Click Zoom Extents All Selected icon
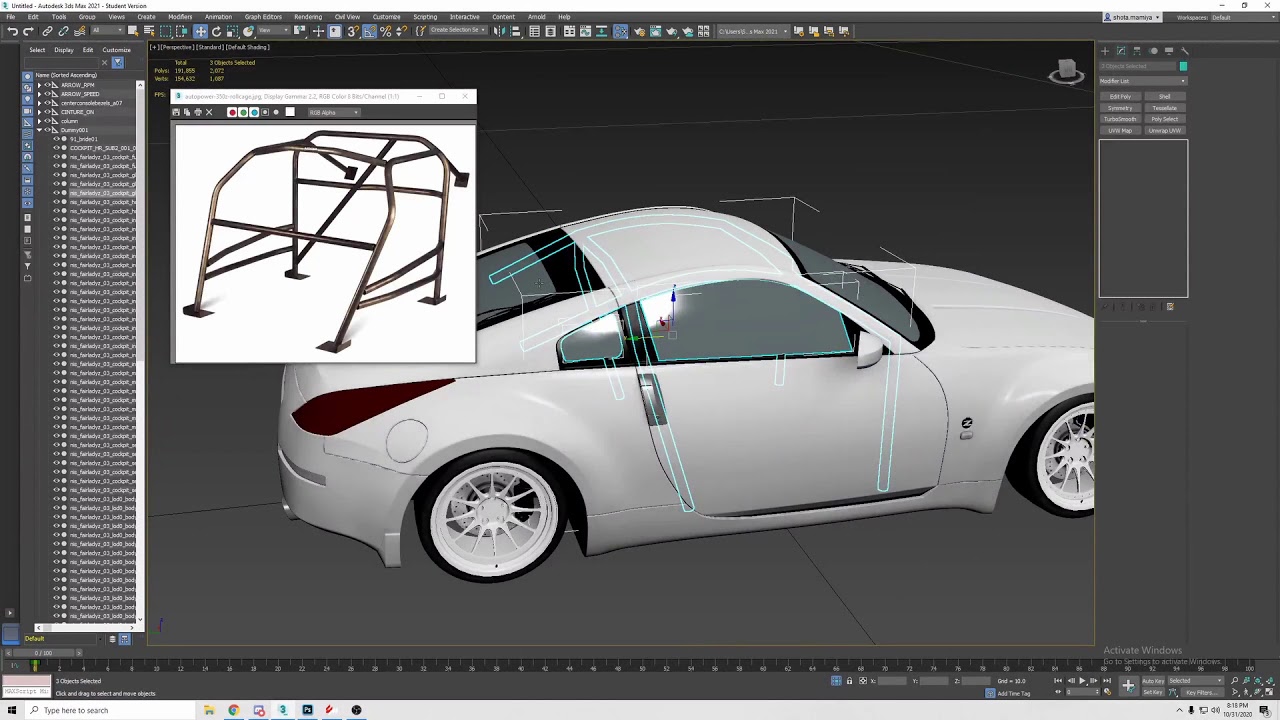The height and width of the screenshot is (720, 1280). pos(1270,681)
